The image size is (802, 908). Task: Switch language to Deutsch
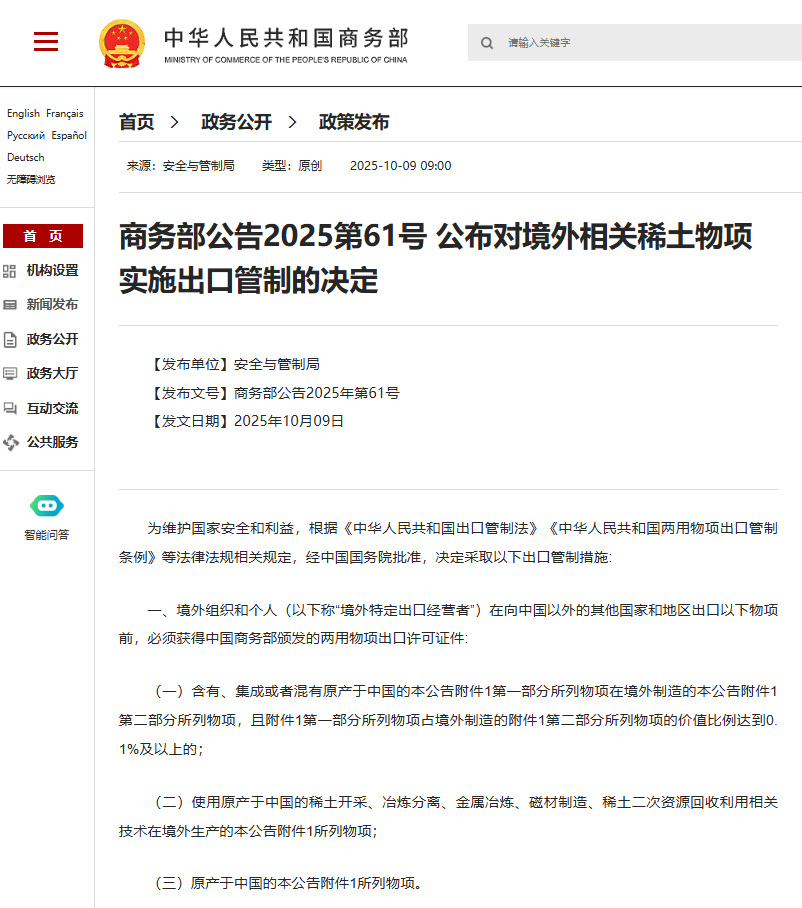tap(25, 158)
